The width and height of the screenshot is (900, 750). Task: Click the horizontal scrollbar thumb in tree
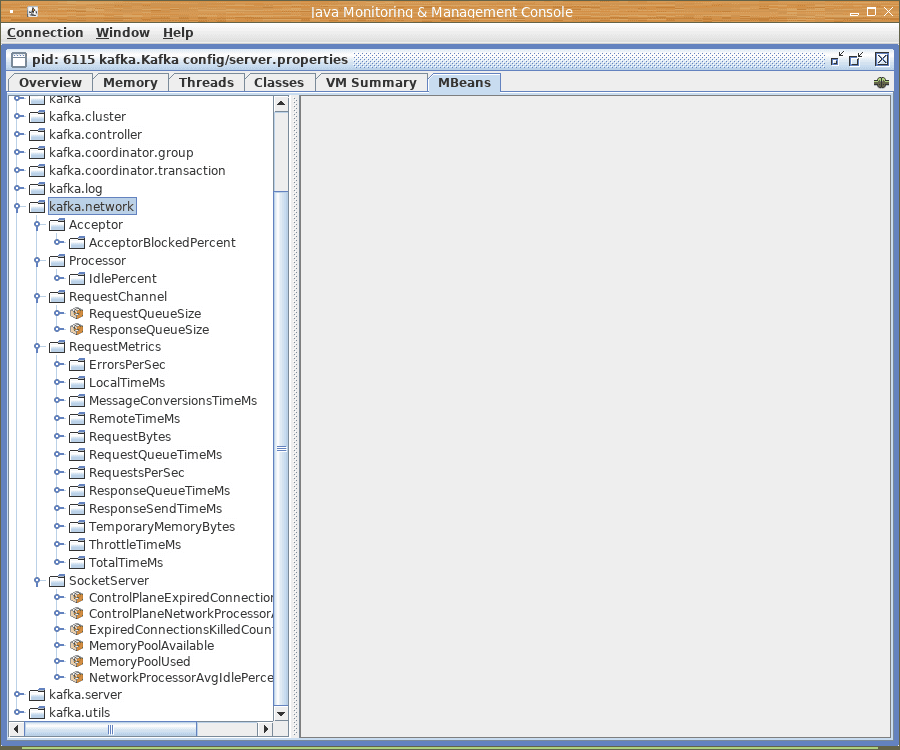pyautogui.click(x=110, y=729)
